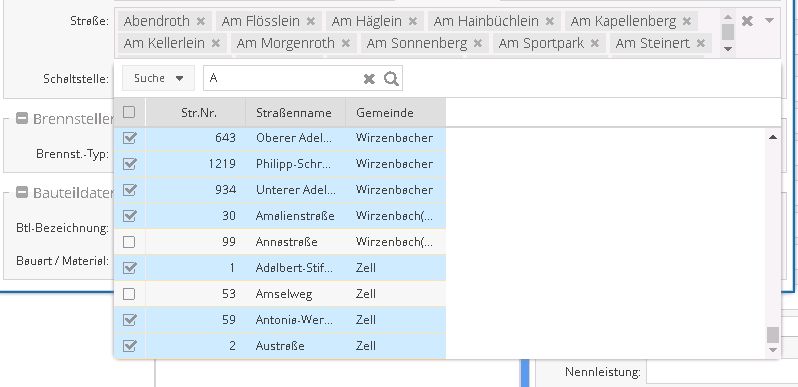Viewport: 798px width, 387px height.
Task: Sort by Straßenname column header
Action: tap(296, 113)
